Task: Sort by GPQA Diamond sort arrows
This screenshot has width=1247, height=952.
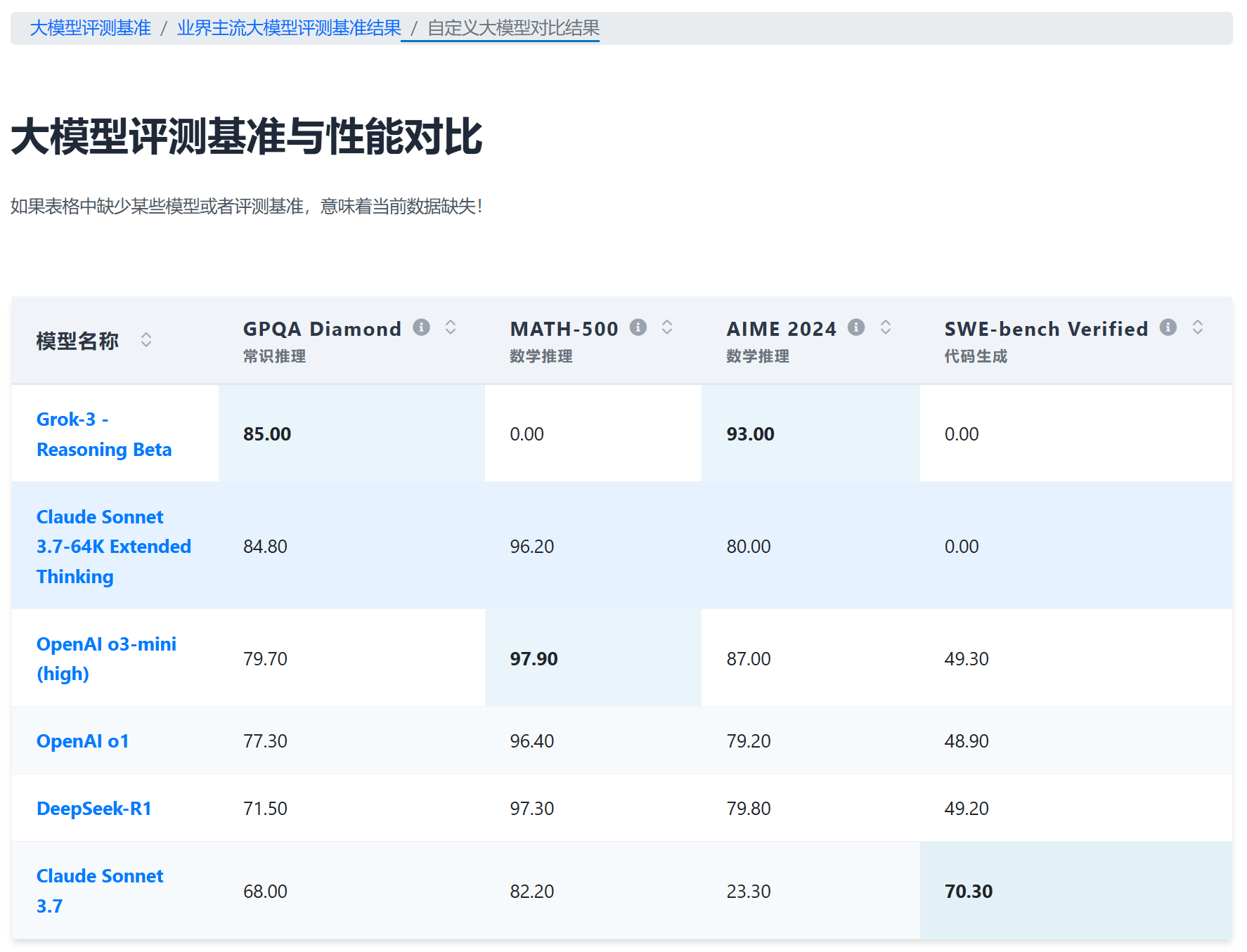Action: (x=451, y=327)
